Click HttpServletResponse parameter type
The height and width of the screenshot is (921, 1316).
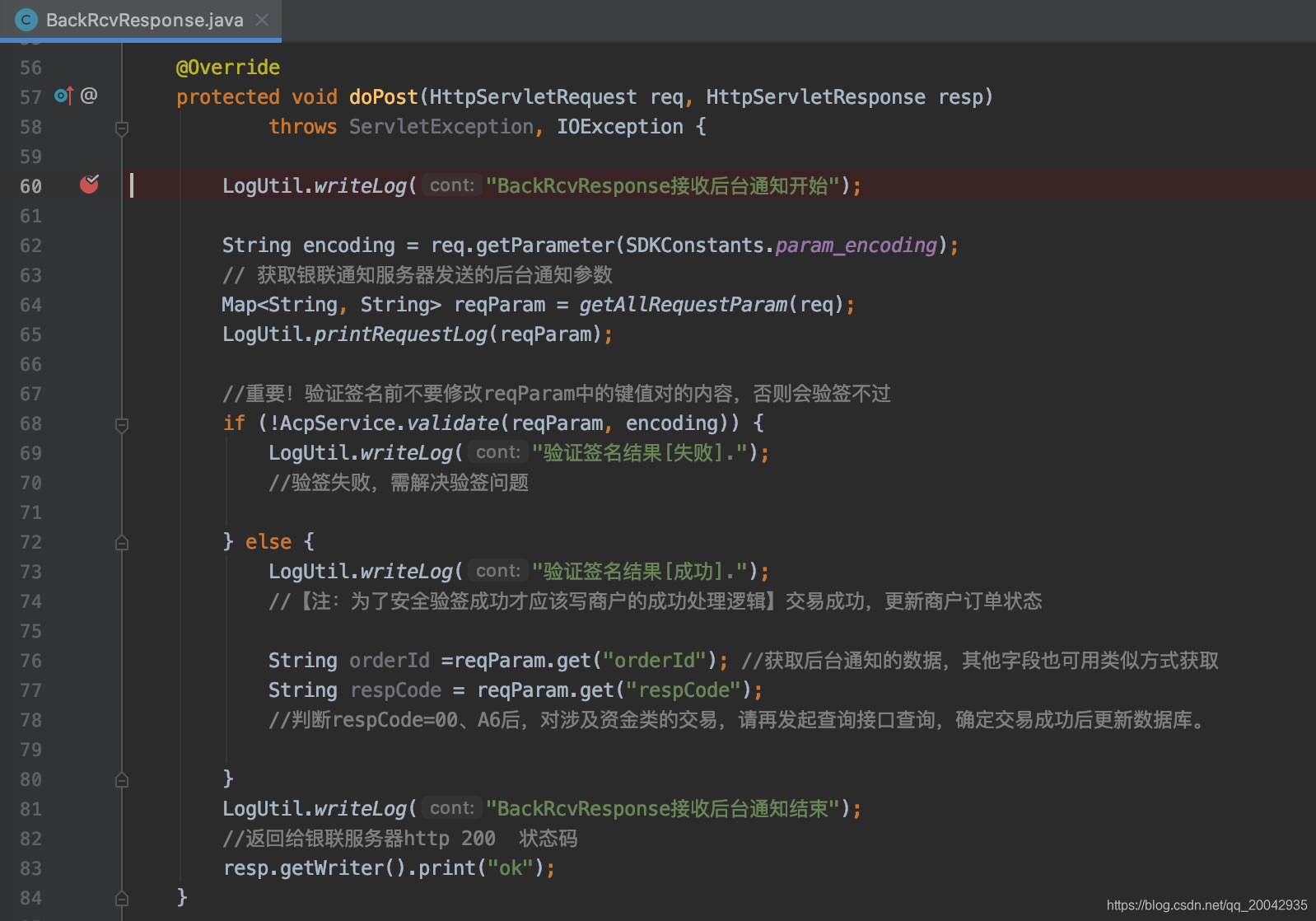[815, 97]
